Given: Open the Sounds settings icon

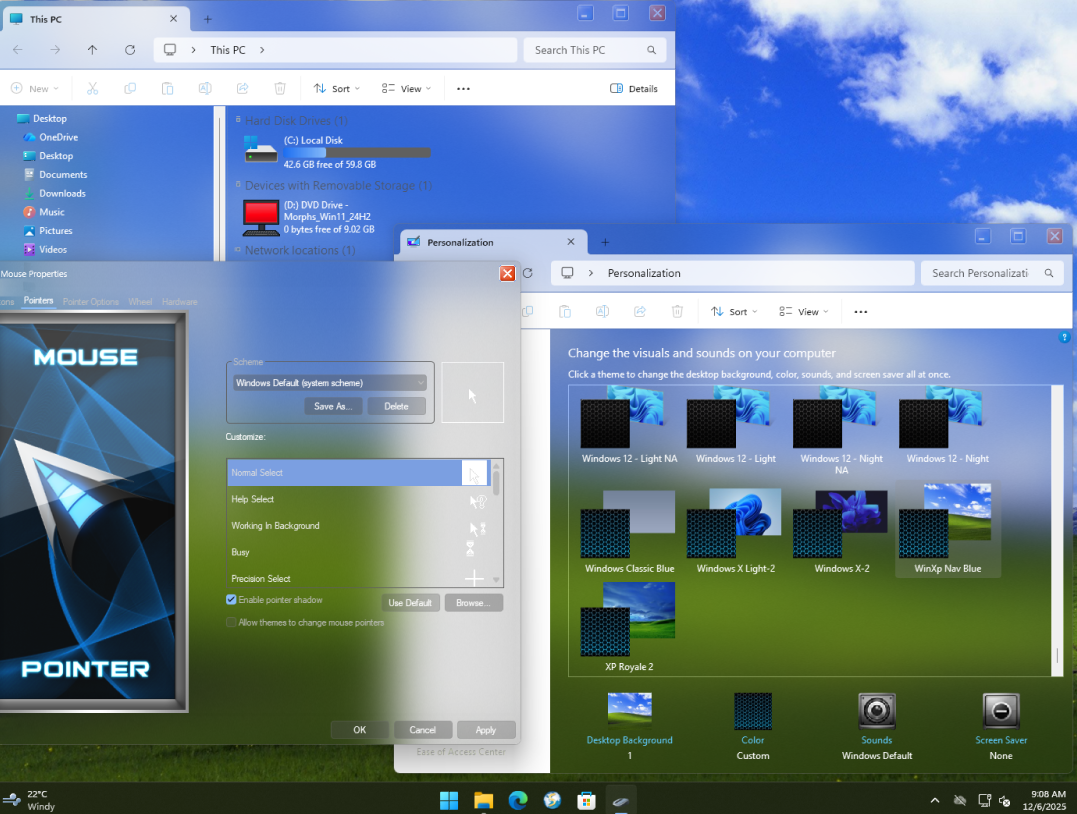Looking at the screenshot, I should tap(876, 711).
